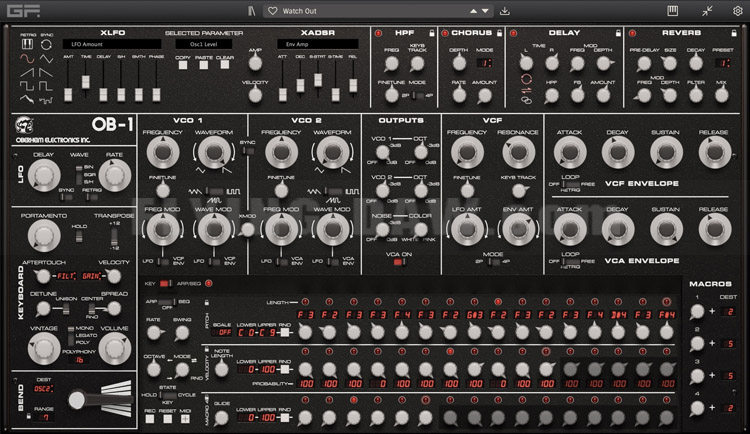Screen dimensions: 750x434
Task: Toggle the Reverb lock icon
Action: pyautogui.click(x=734, y=33)
